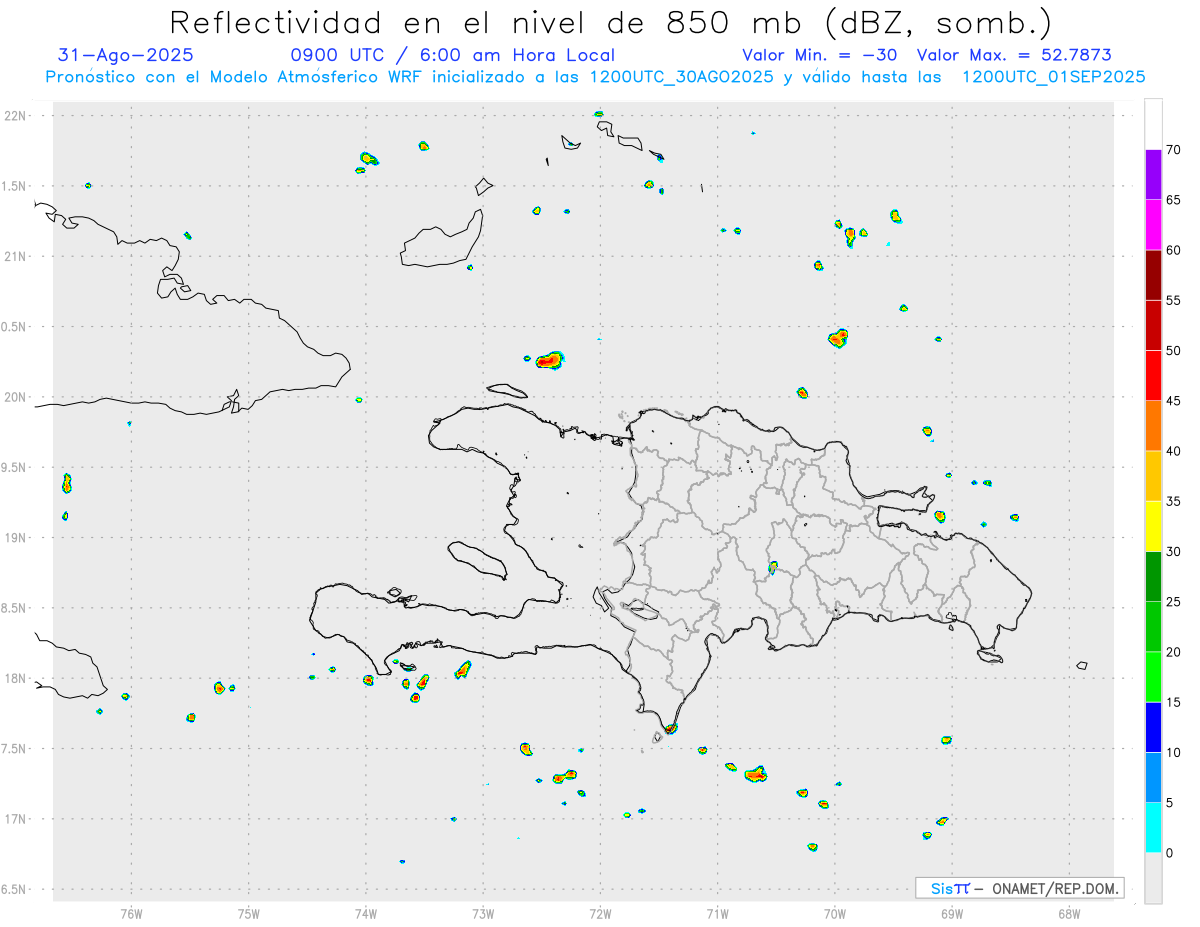Click the '20N' latitude label
The width and height of the screenshot is (1200, 927).
tap(15, 397)
